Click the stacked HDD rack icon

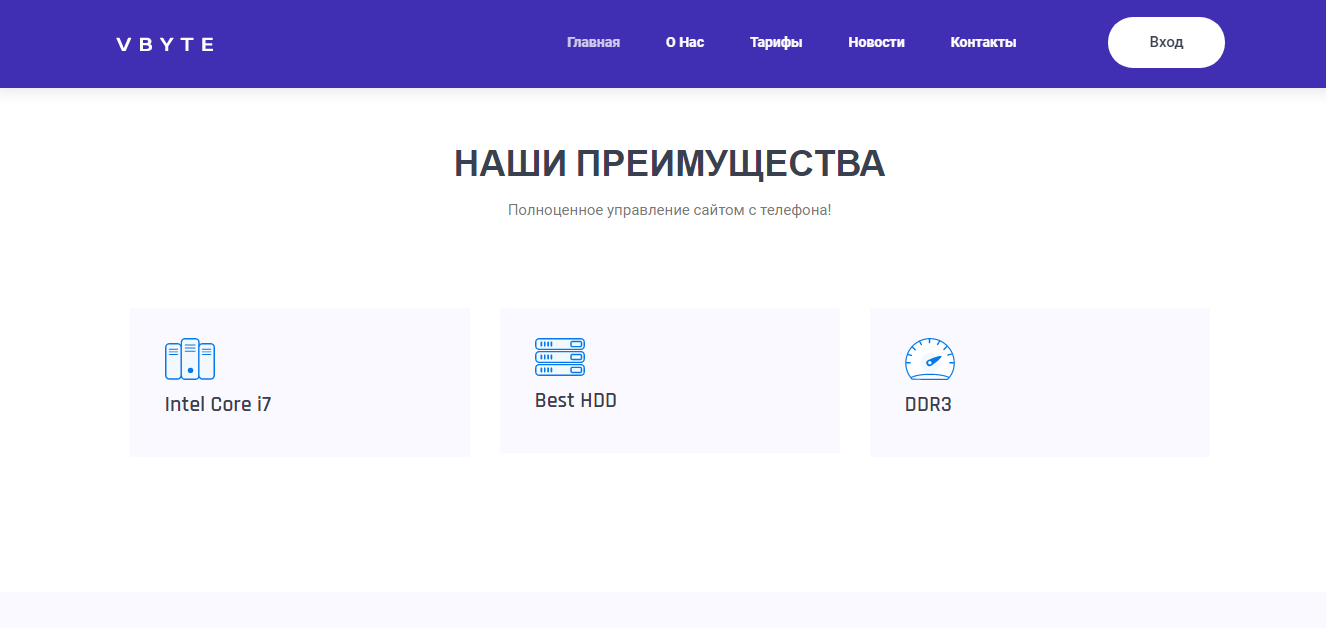click(x=560, y=357)
